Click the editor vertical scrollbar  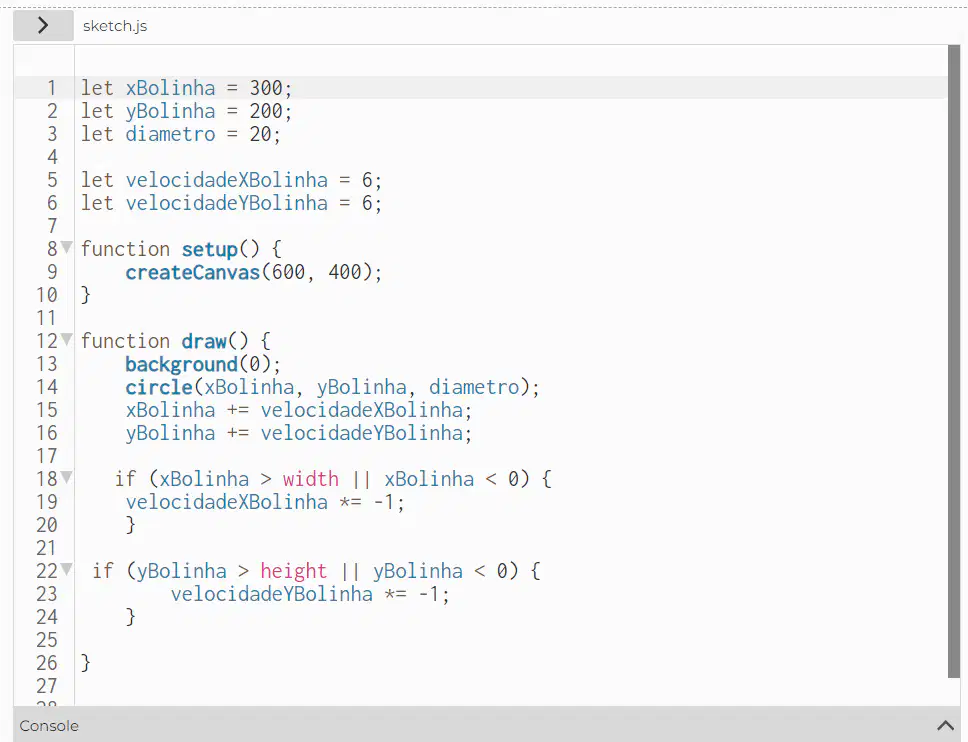pos(954,361)
